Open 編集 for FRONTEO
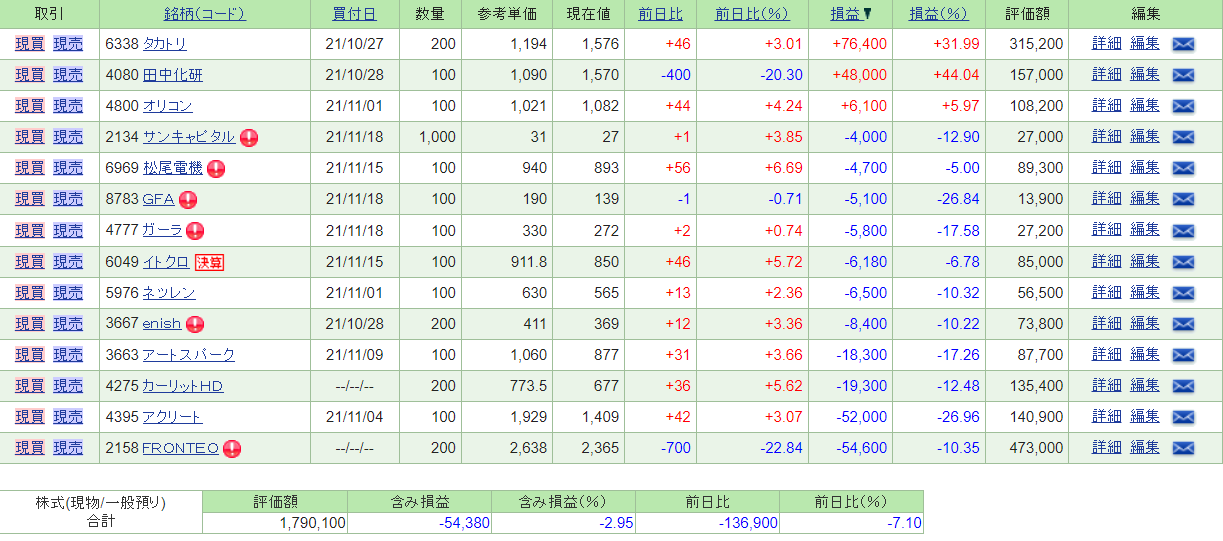The image size is (1223, 541). point(1145,448)
